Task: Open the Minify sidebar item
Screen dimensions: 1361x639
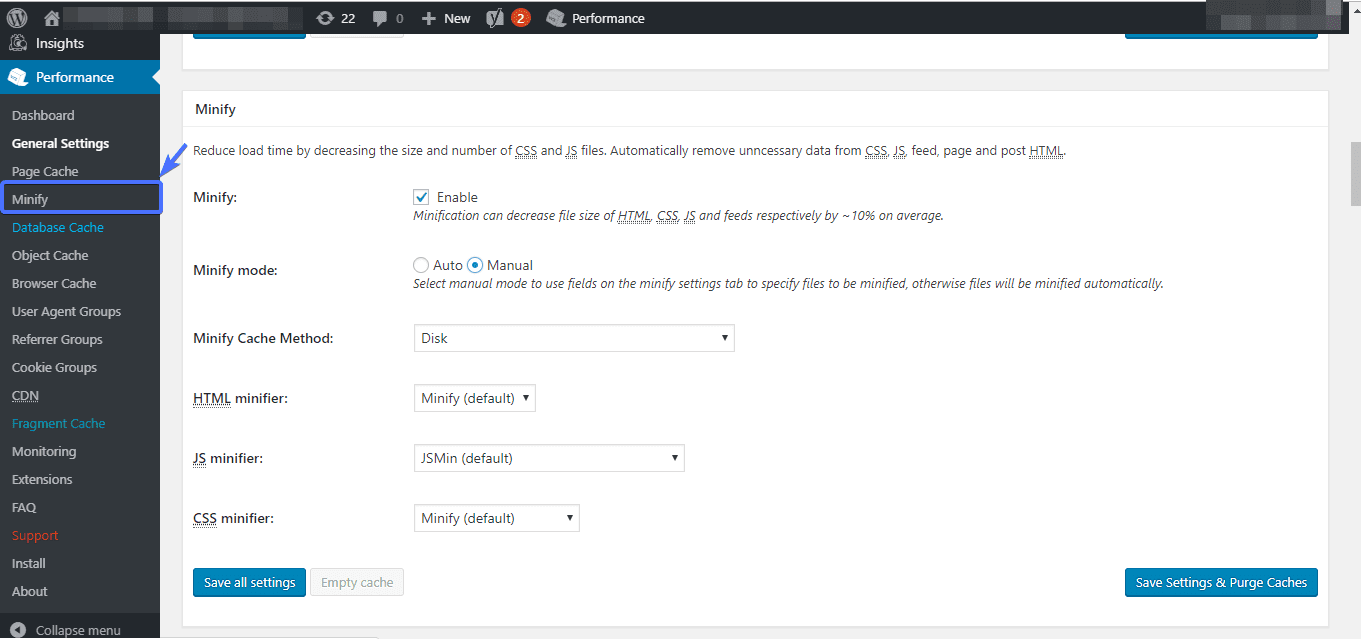Action: tap(81, 199)
